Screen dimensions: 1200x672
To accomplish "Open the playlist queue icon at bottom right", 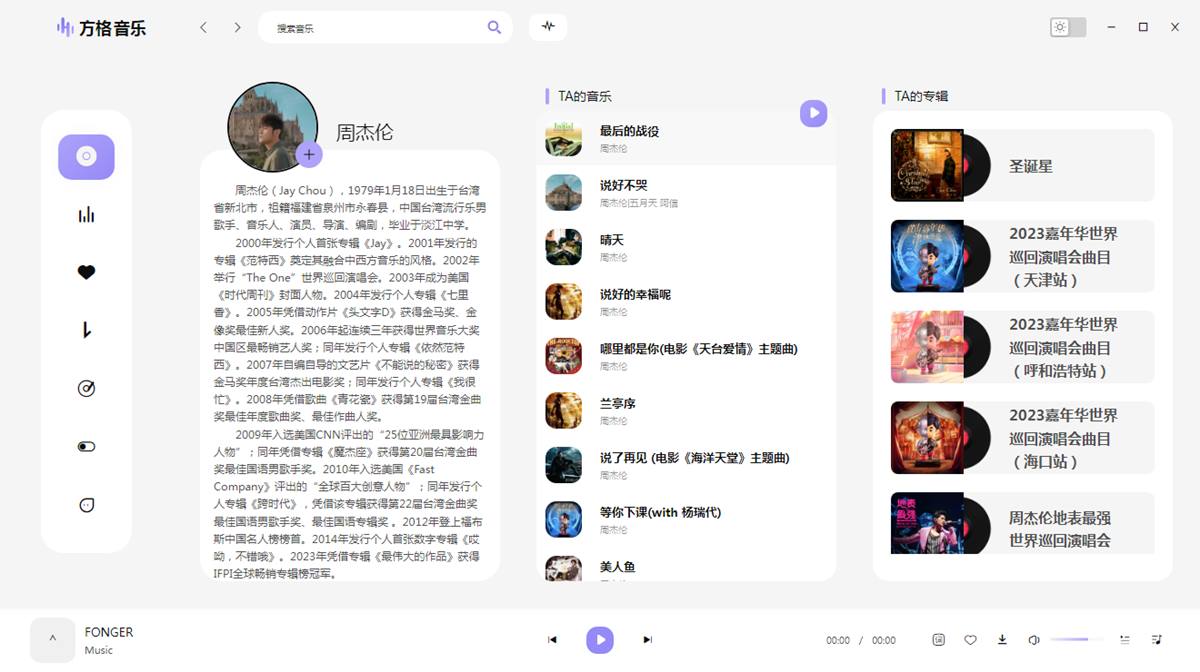I will tap(1157, 640).
